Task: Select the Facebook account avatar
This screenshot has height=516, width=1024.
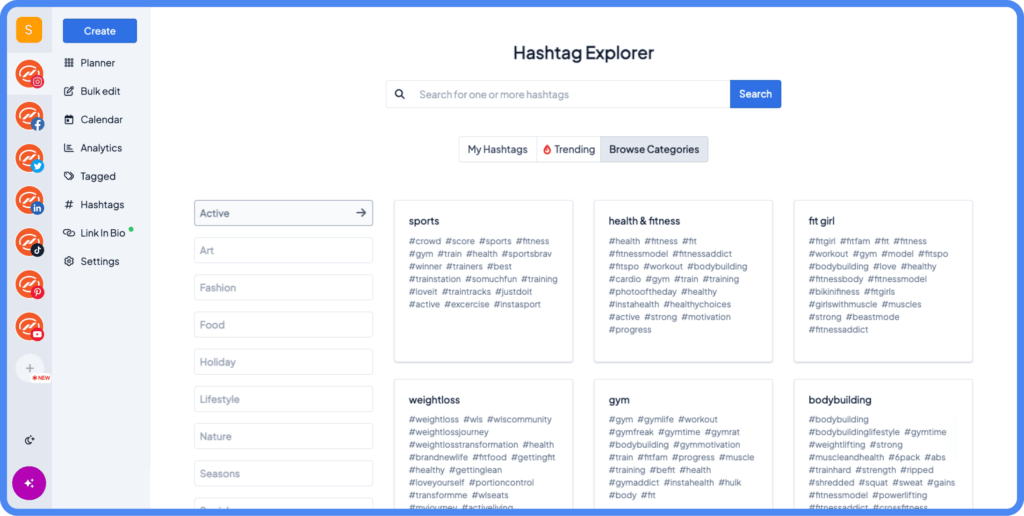Action: 29,116
